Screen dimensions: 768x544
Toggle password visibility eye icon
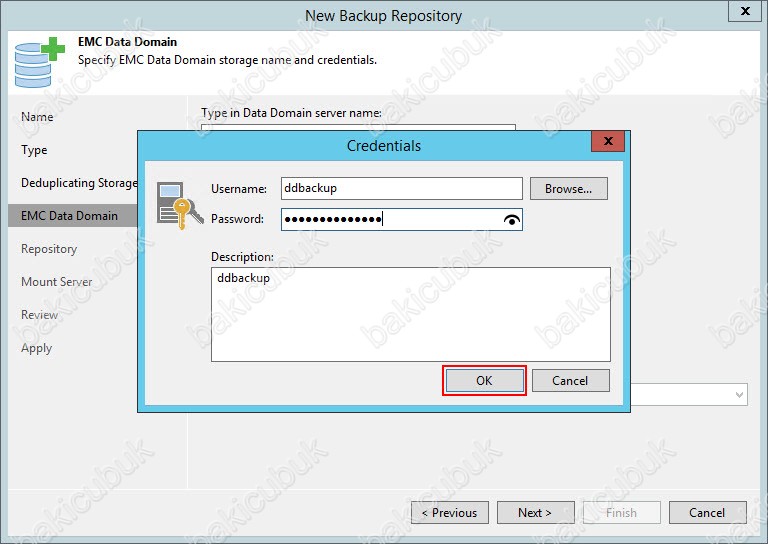coord(512,220)
